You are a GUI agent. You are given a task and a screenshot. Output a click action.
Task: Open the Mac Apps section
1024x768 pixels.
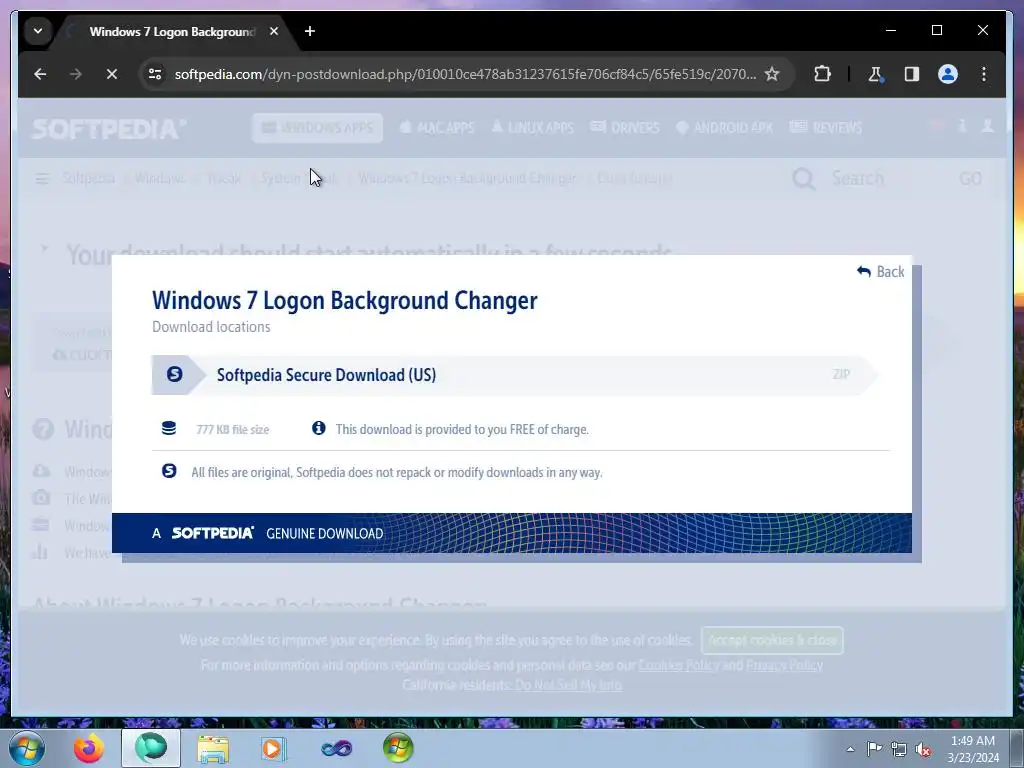tap(437, 128)
